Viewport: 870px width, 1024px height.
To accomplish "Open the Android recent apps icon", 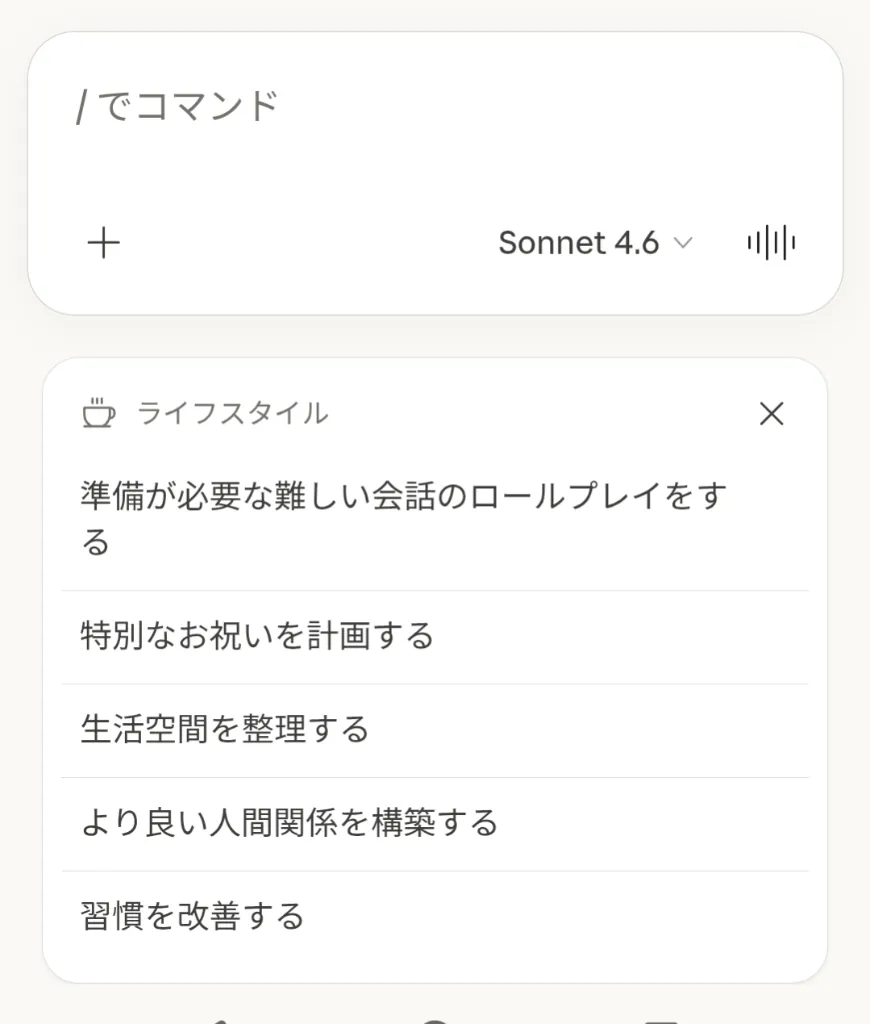I will (660, 1018).
